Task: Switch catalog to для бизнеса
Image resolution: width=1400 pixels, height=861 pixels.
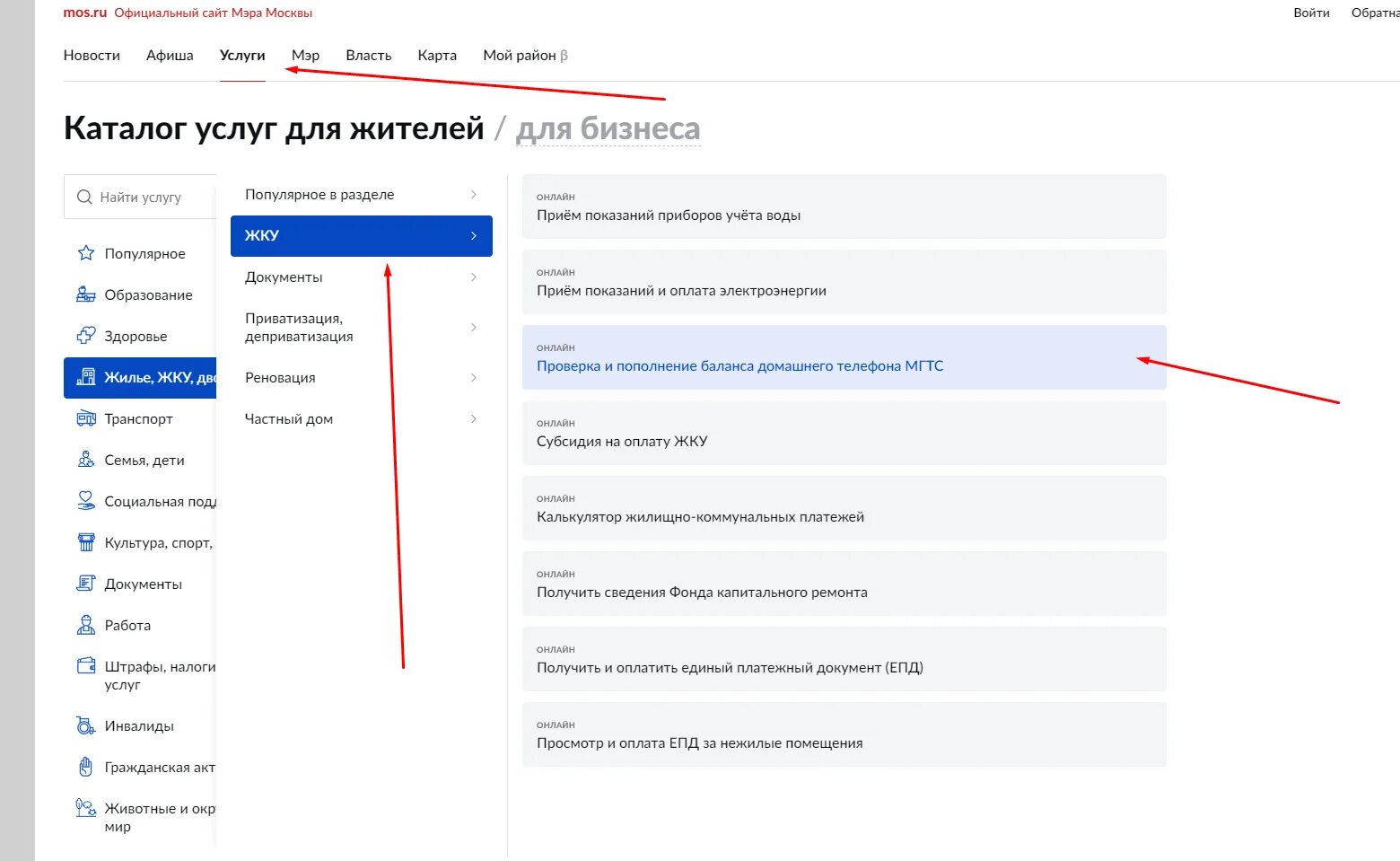Action: (x=608, y=128)
